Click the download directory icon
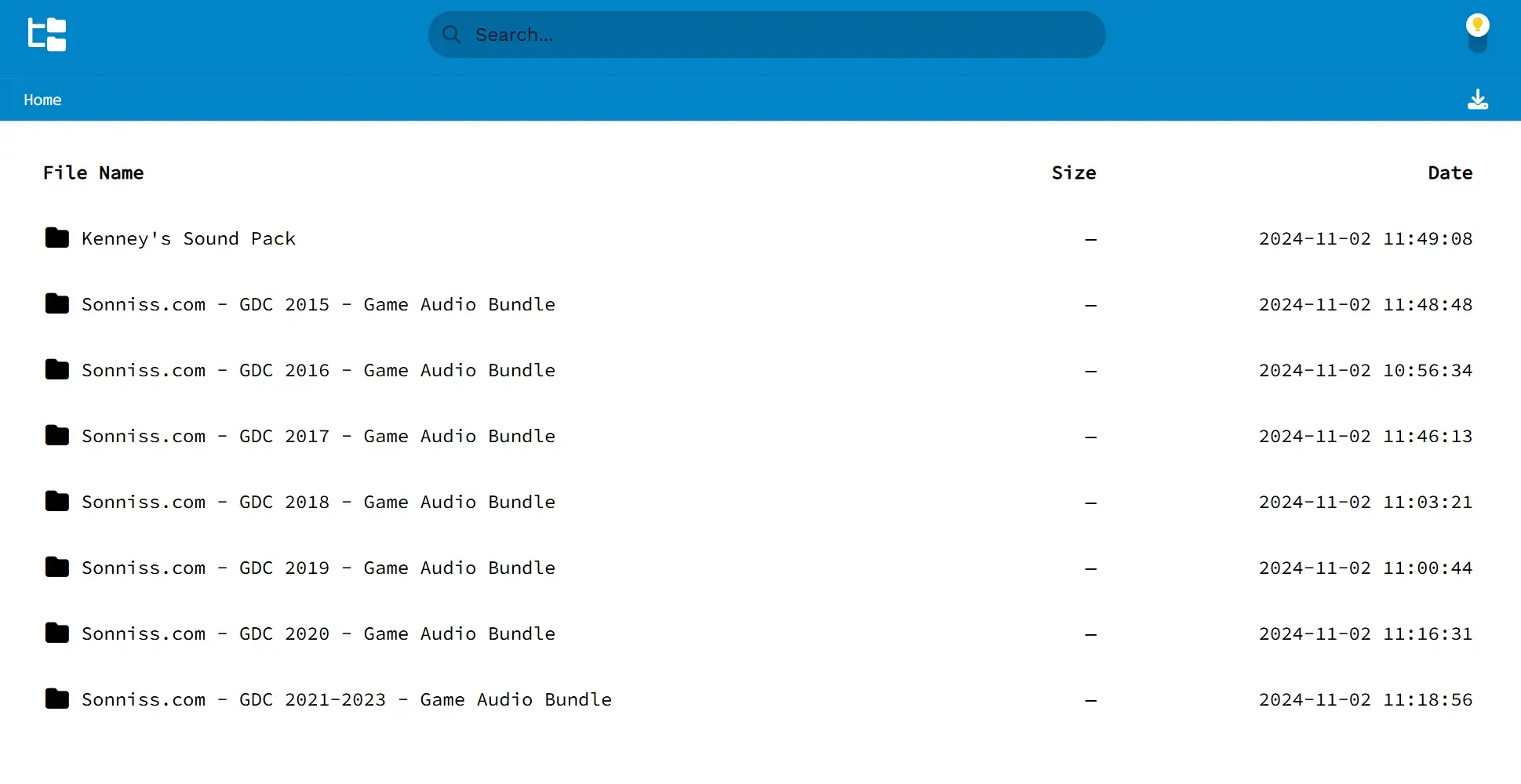This screenshot has width=1521, height=784. pyautogui.click(x=1477, y=100)
